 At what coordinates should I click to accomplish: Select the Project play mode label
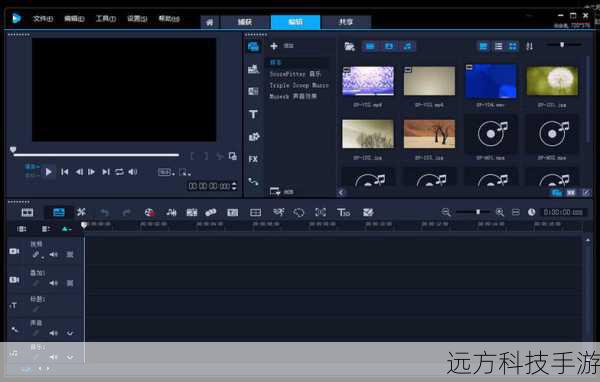(x=32, y=167)
